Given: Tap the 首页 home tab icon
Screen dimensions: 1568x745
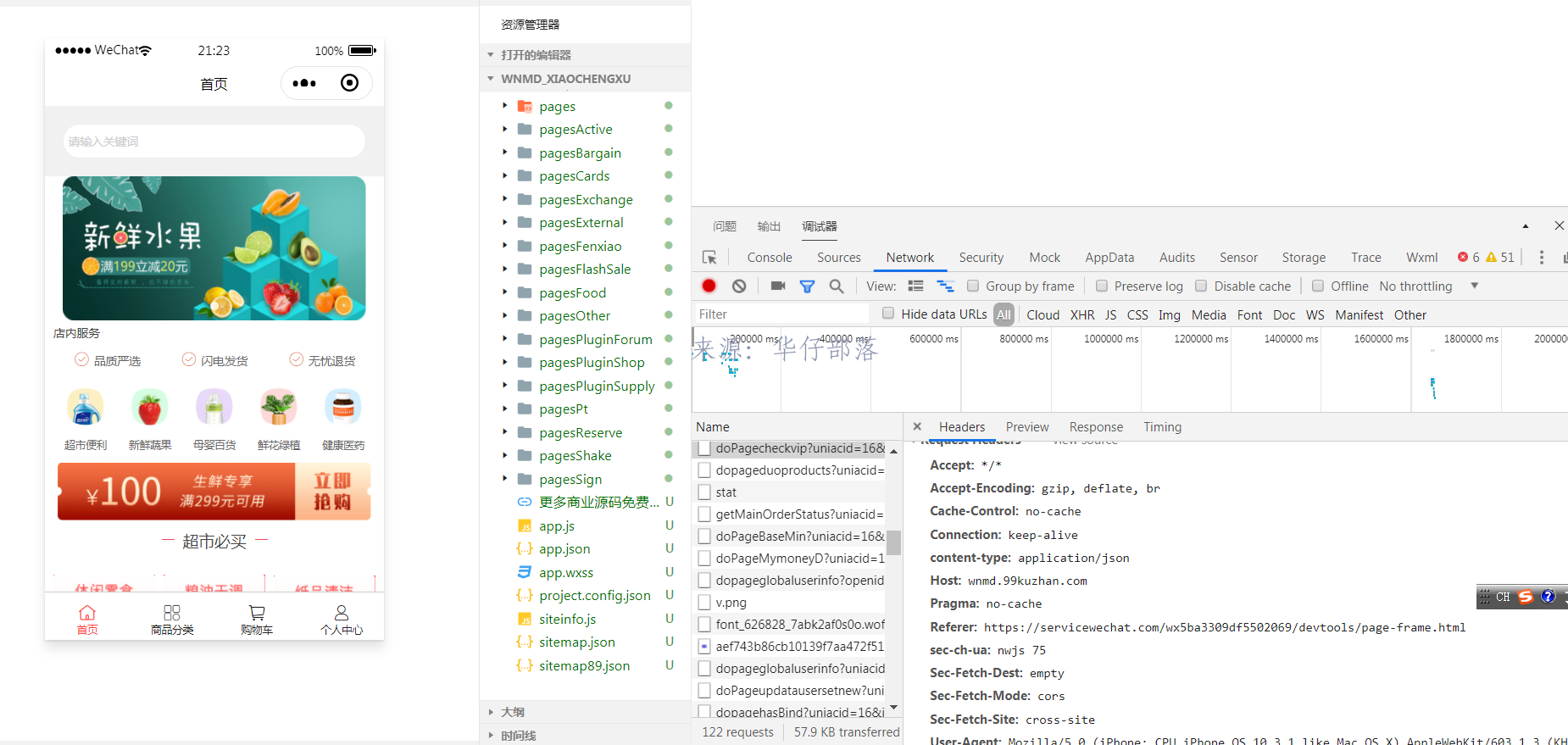Looking at the screenshot, I should (87, 613).
